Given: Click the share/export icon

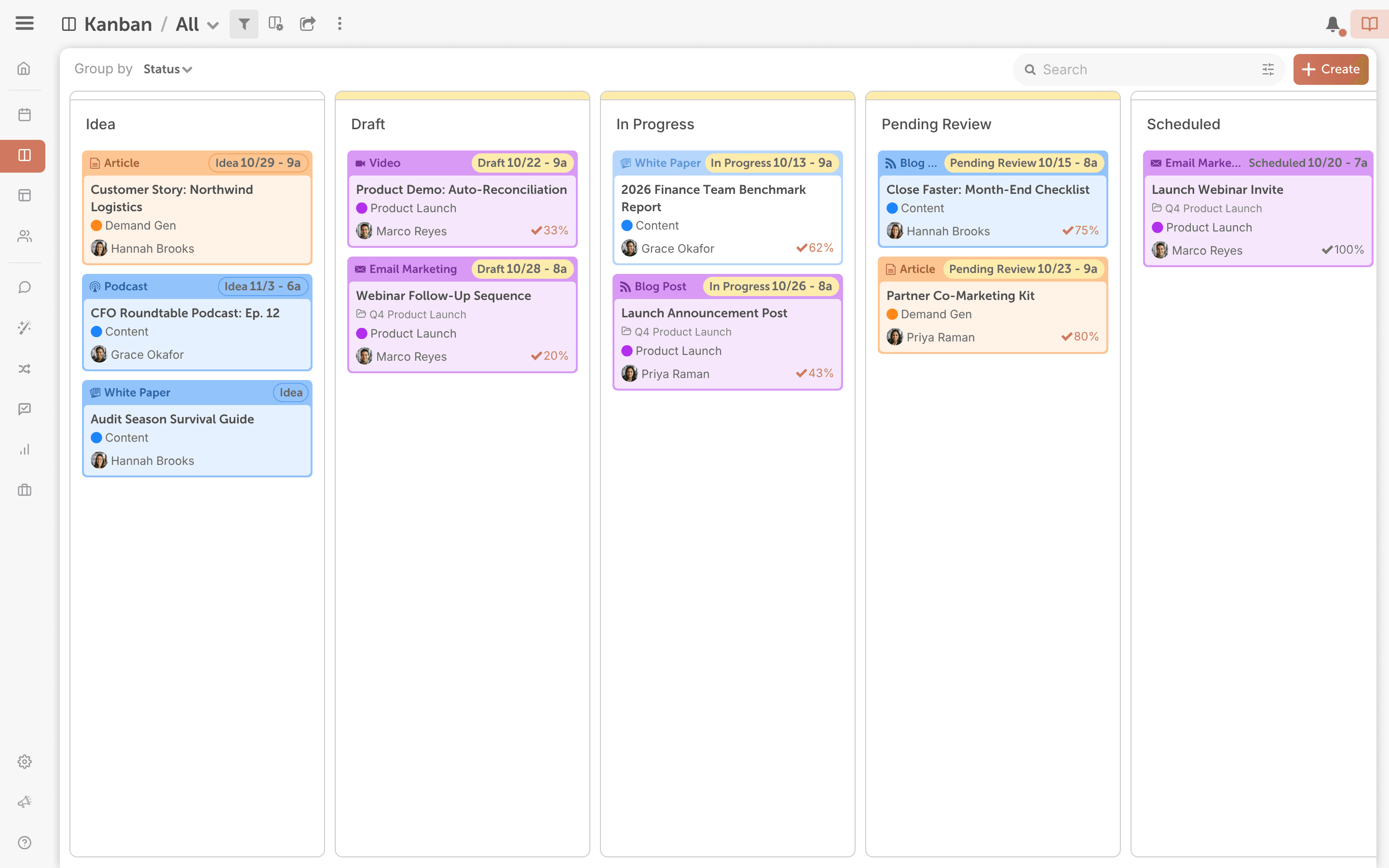Looking at the screenshot, I should tap(308, 24).
